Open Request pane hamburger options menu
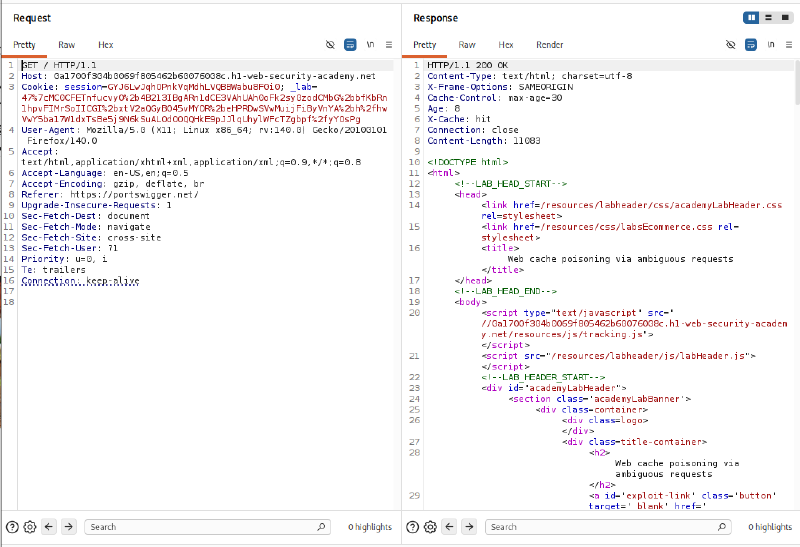The height and width of the screenshot is (547, 800). 389,45
